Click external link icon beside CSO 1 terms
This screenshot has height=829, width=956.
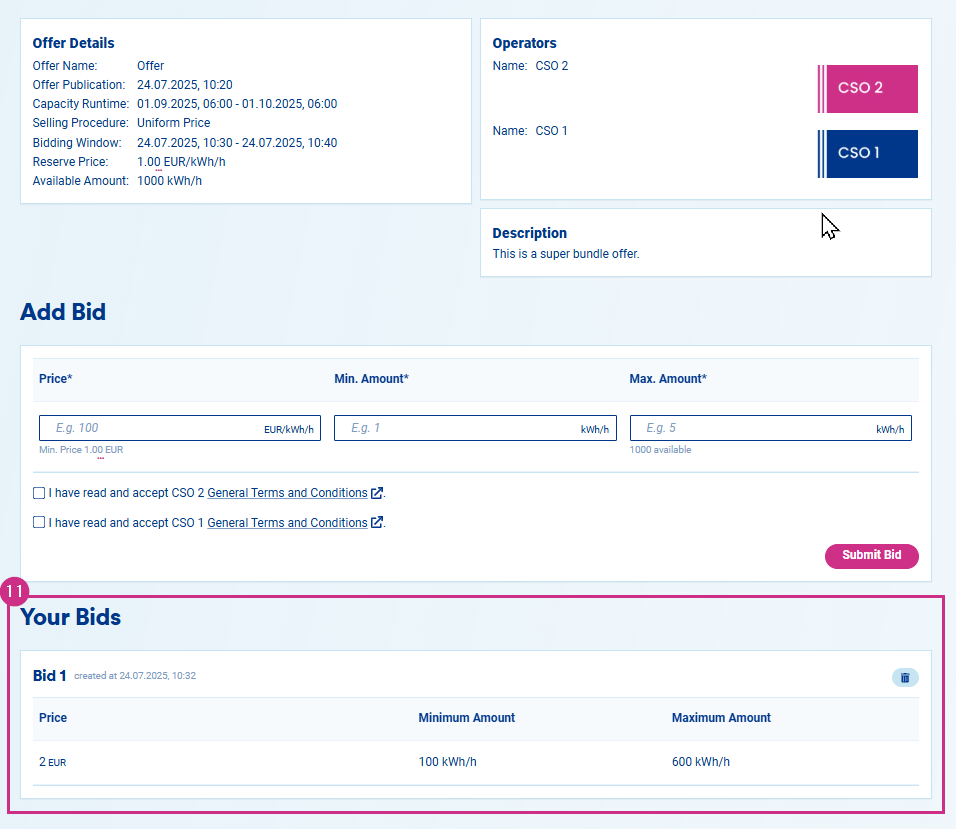377,522
